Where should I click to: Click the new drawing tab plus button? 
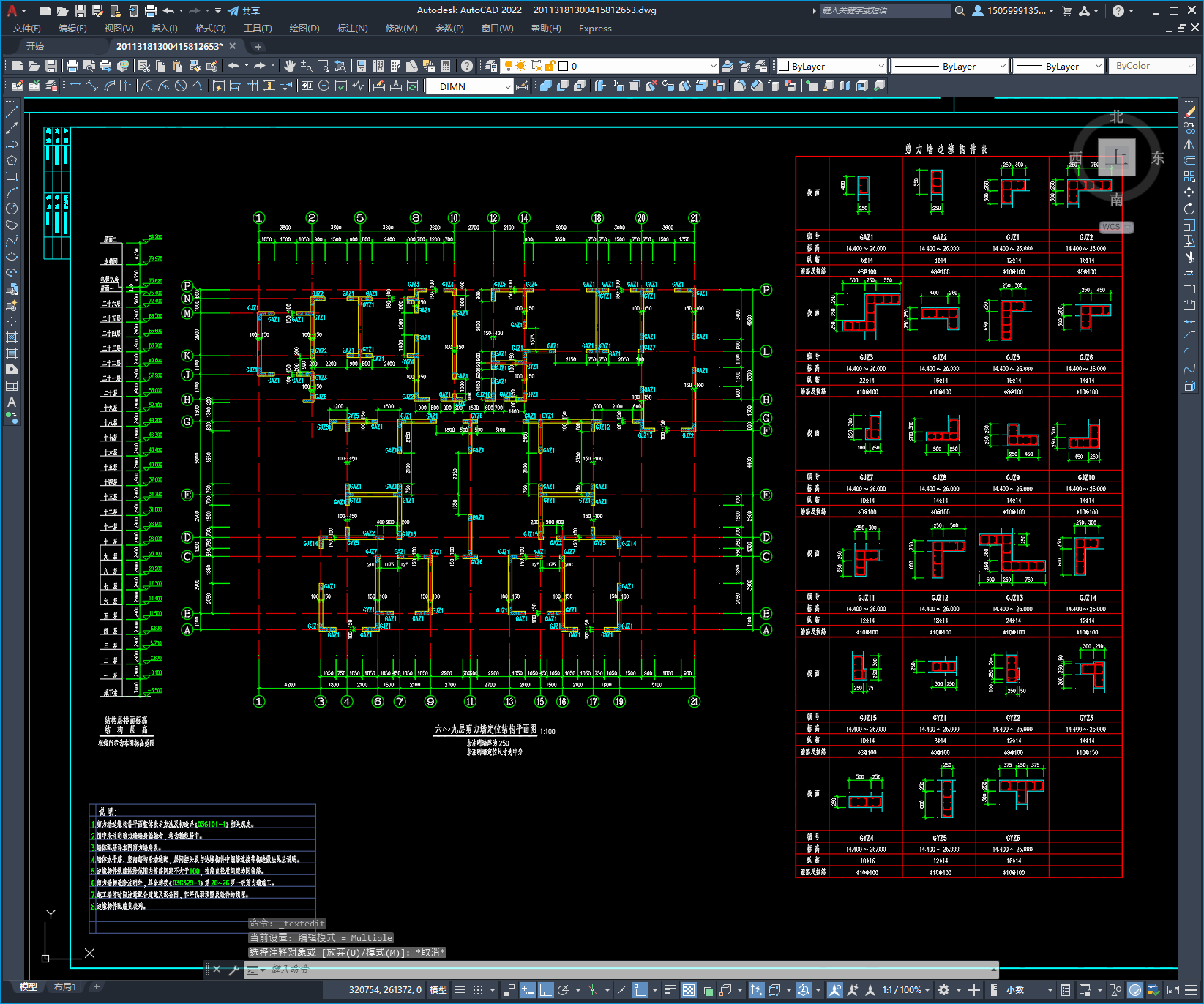pyautogui.click(x=258, y=46)
